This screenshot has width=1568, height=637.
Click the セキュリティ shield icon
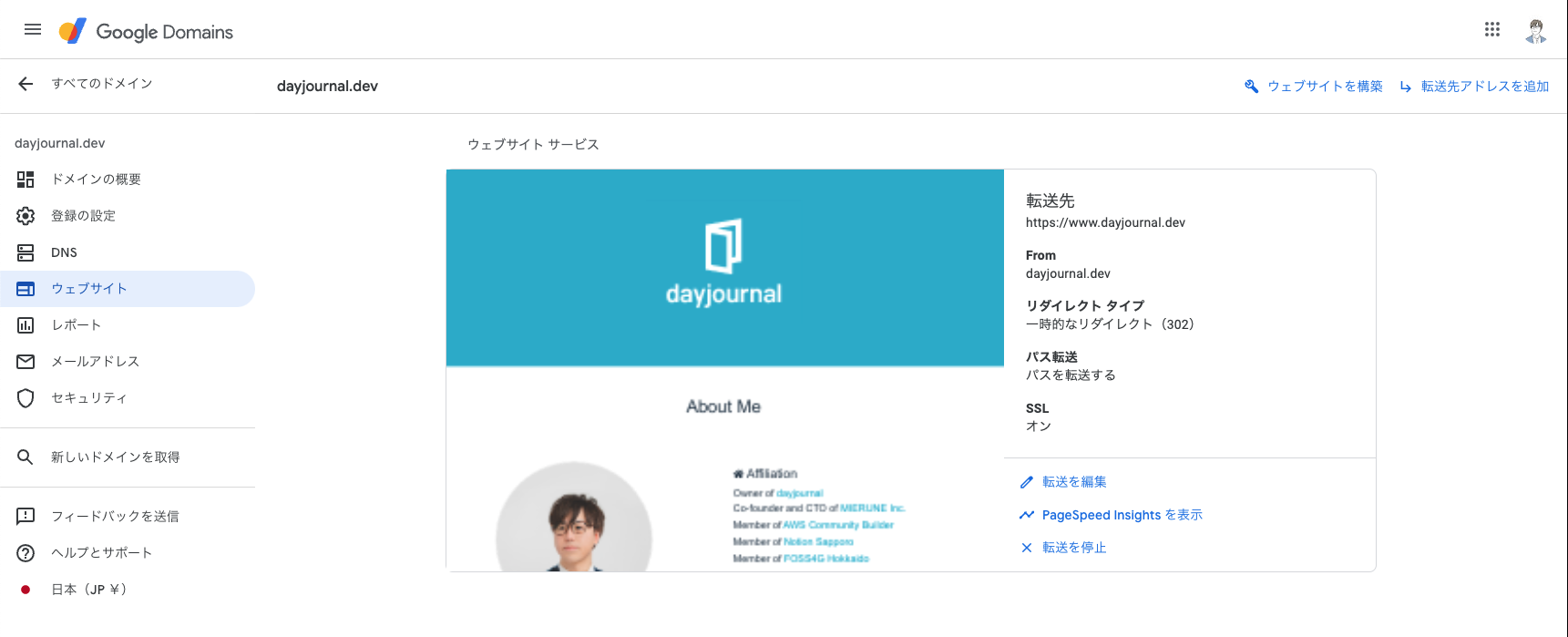tap(26, 398)
